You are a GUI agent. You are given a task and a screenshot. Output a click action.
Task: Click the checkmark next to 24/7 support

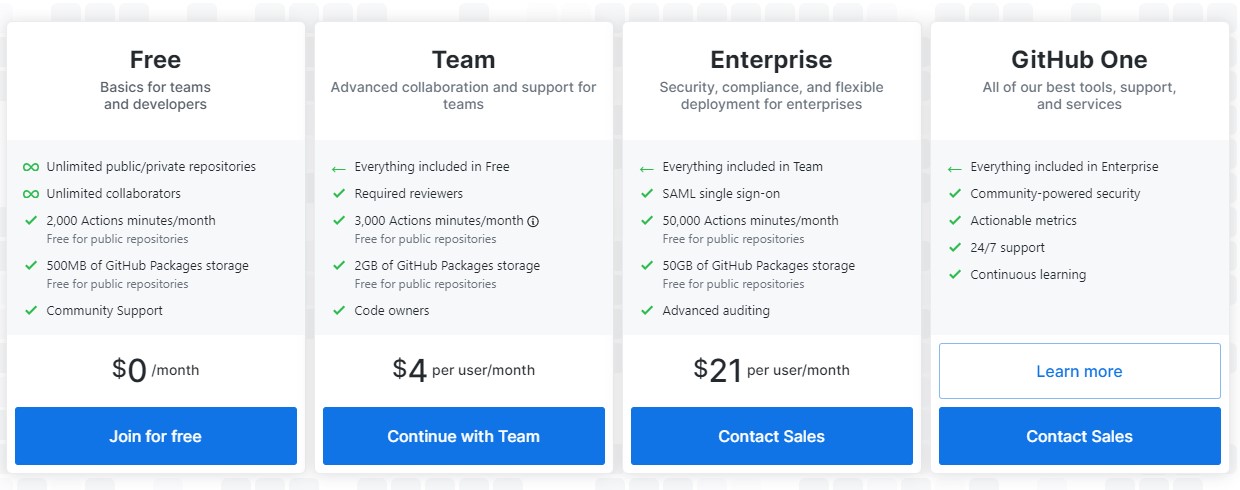[x=955, y=247]
